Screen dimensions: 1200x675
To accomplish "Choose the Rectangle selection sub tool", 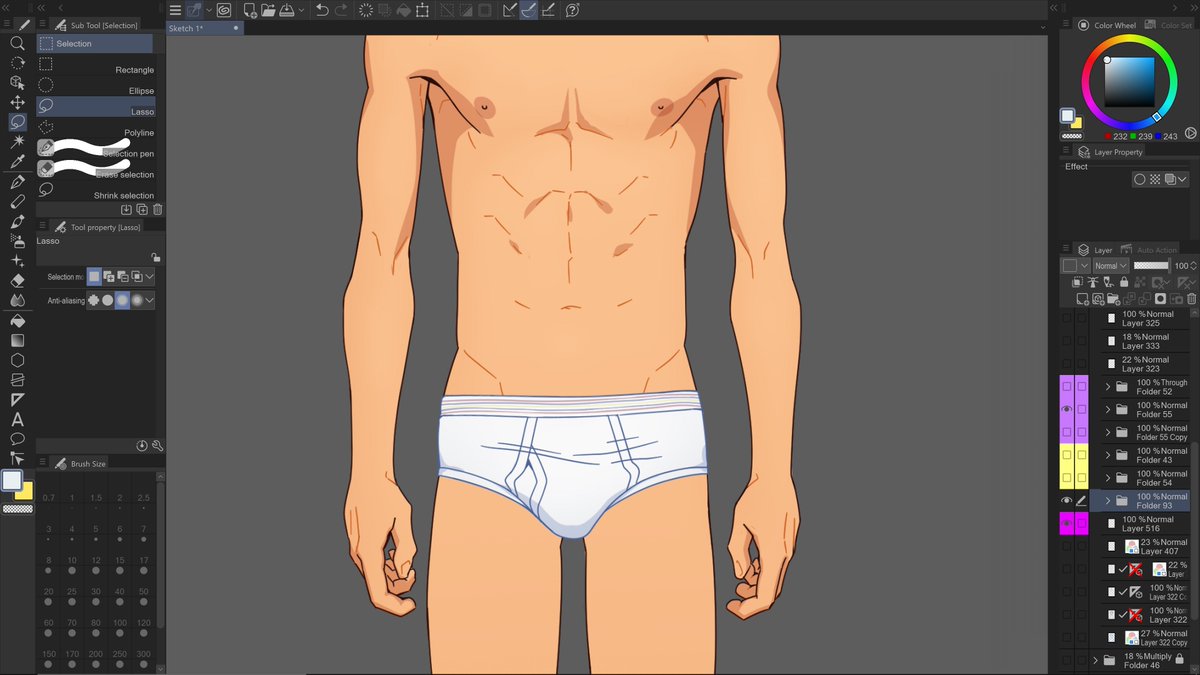I will point(96,64).
